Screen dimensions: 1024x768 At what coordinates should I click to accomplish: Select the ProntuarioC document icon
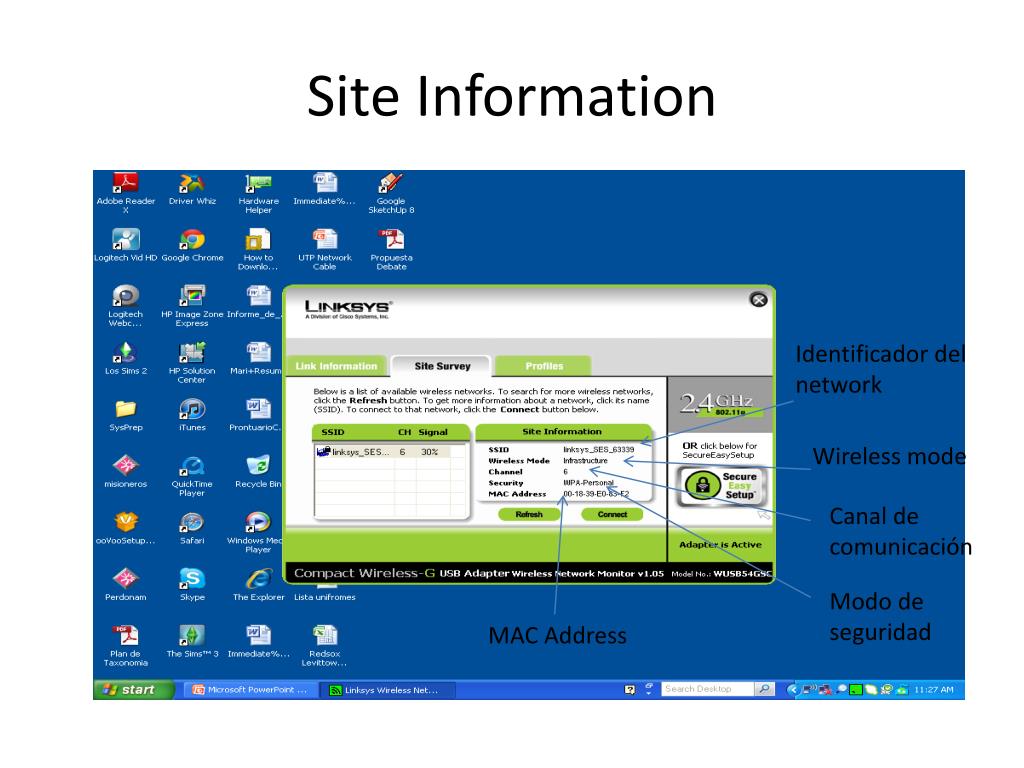coord(255,415)
